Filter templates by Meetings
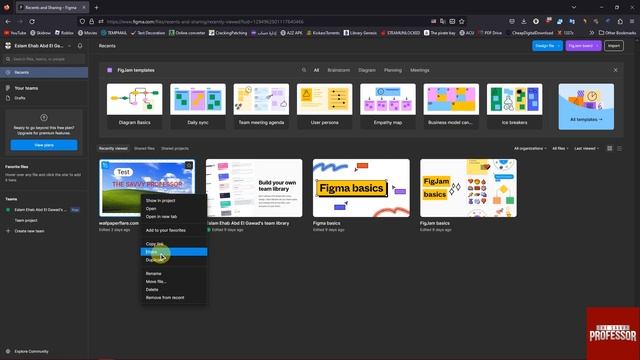 pyautogui.click(x=420, y=70)
